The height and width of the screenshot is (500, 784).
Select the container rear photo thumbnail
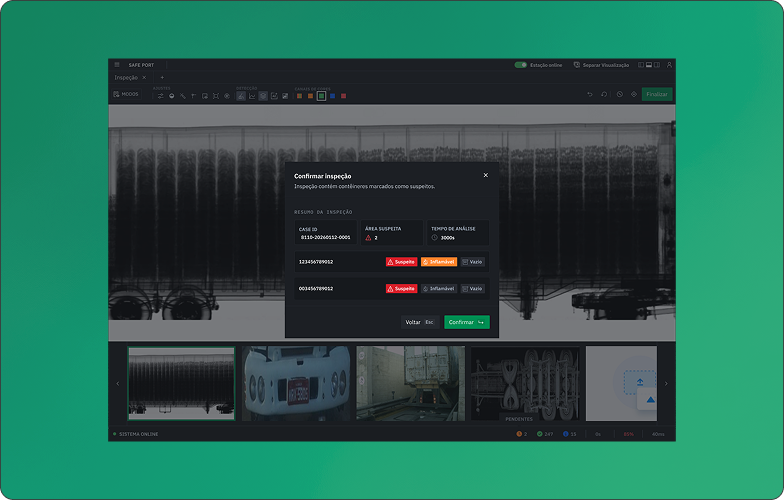click(x=410, y=384)
